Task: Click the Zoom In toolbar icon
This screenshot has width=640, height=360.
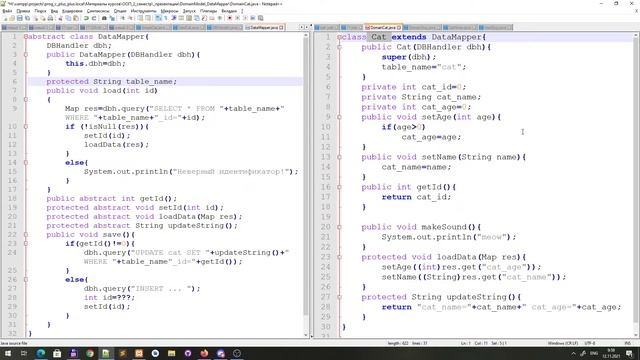Action: [x=122, y=18]
